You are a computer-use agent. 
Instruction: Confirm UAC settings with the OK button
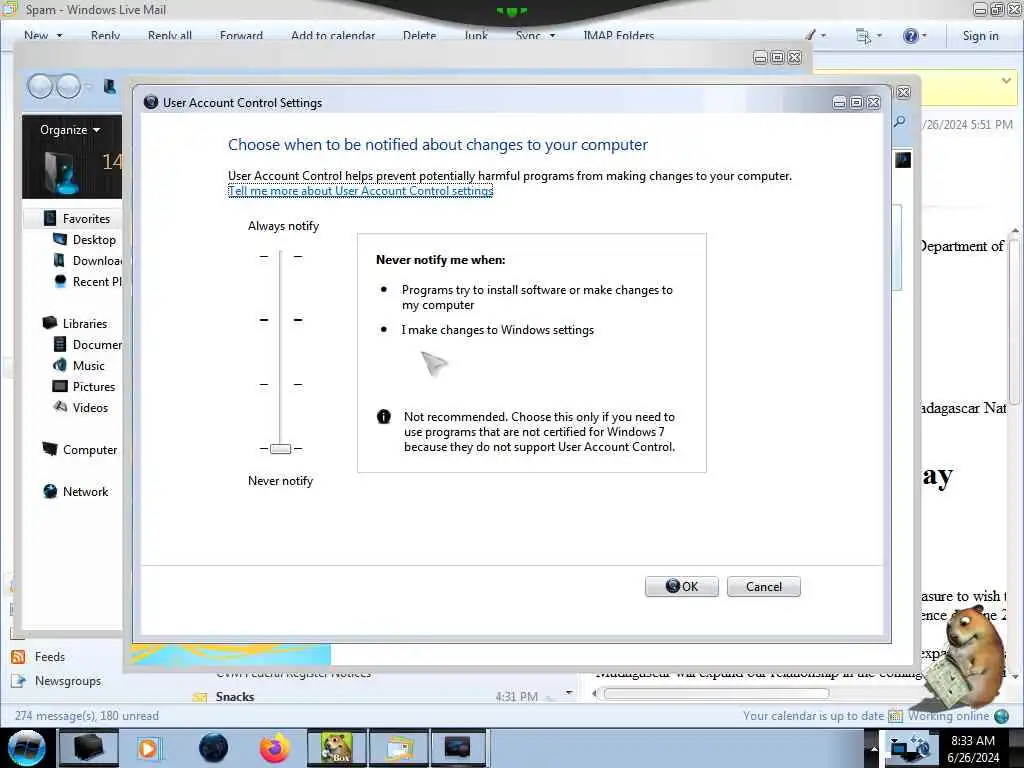point(681,586)
